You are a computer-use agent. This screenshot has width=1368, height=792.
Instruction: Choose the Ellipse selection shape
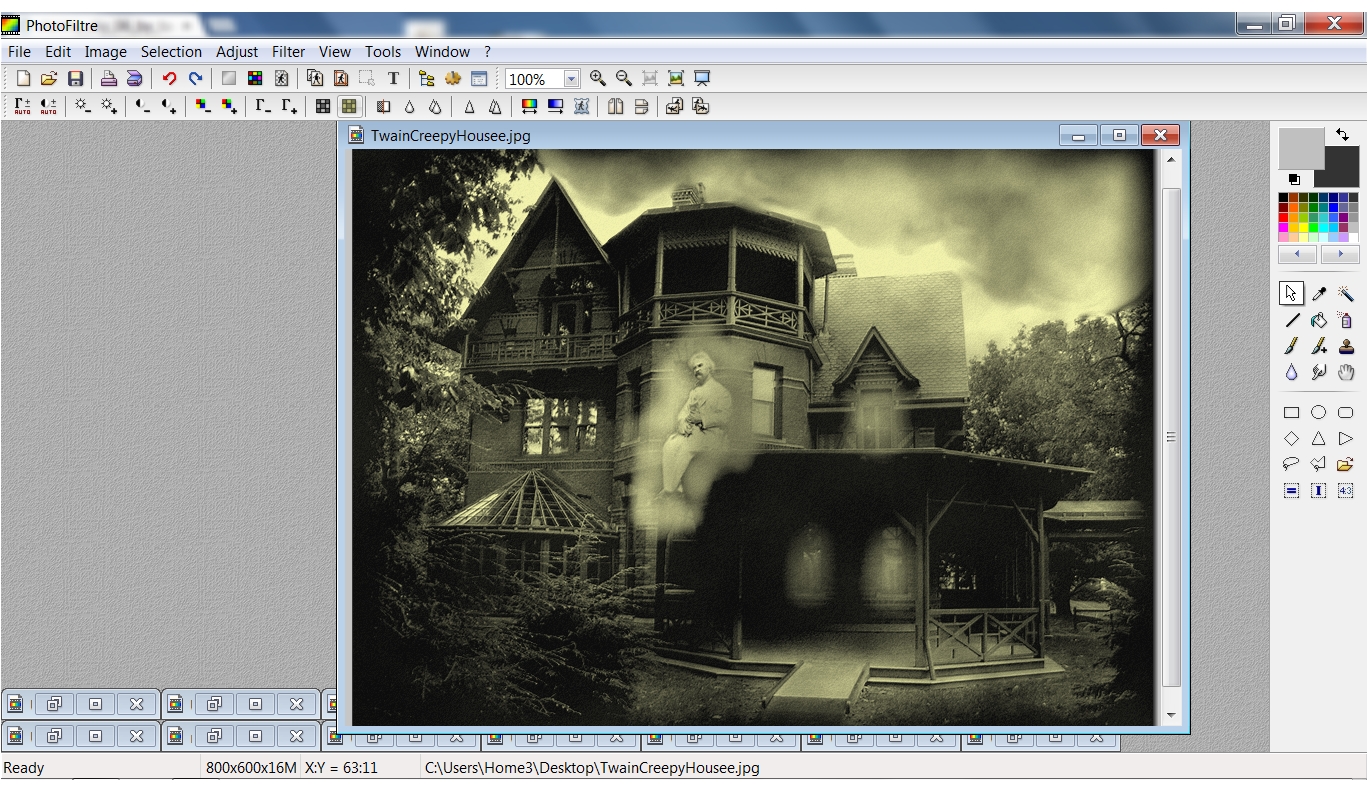[x=1319, y=412]
